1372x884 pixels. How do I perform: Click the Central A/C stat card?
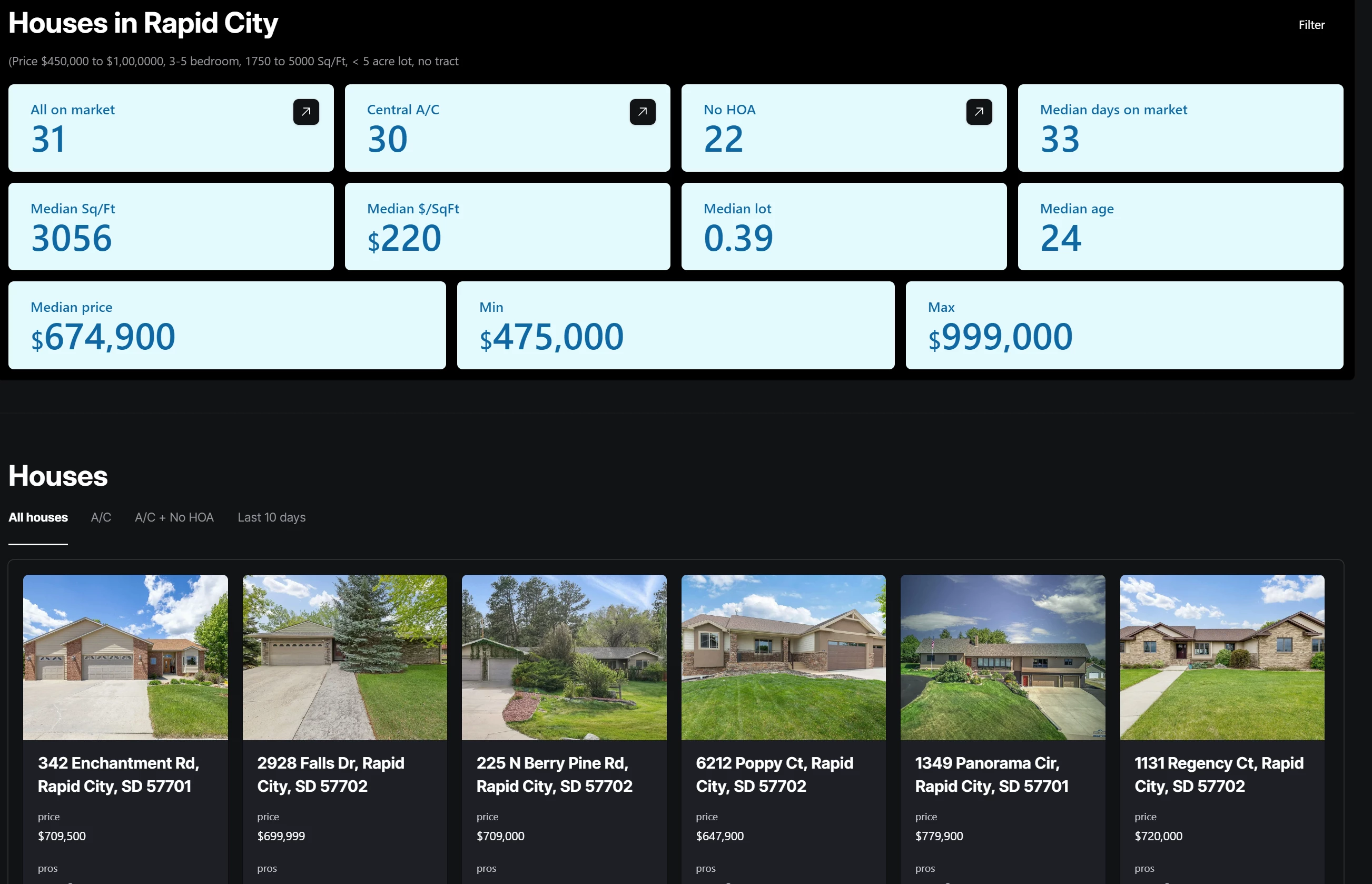point(507,128)
